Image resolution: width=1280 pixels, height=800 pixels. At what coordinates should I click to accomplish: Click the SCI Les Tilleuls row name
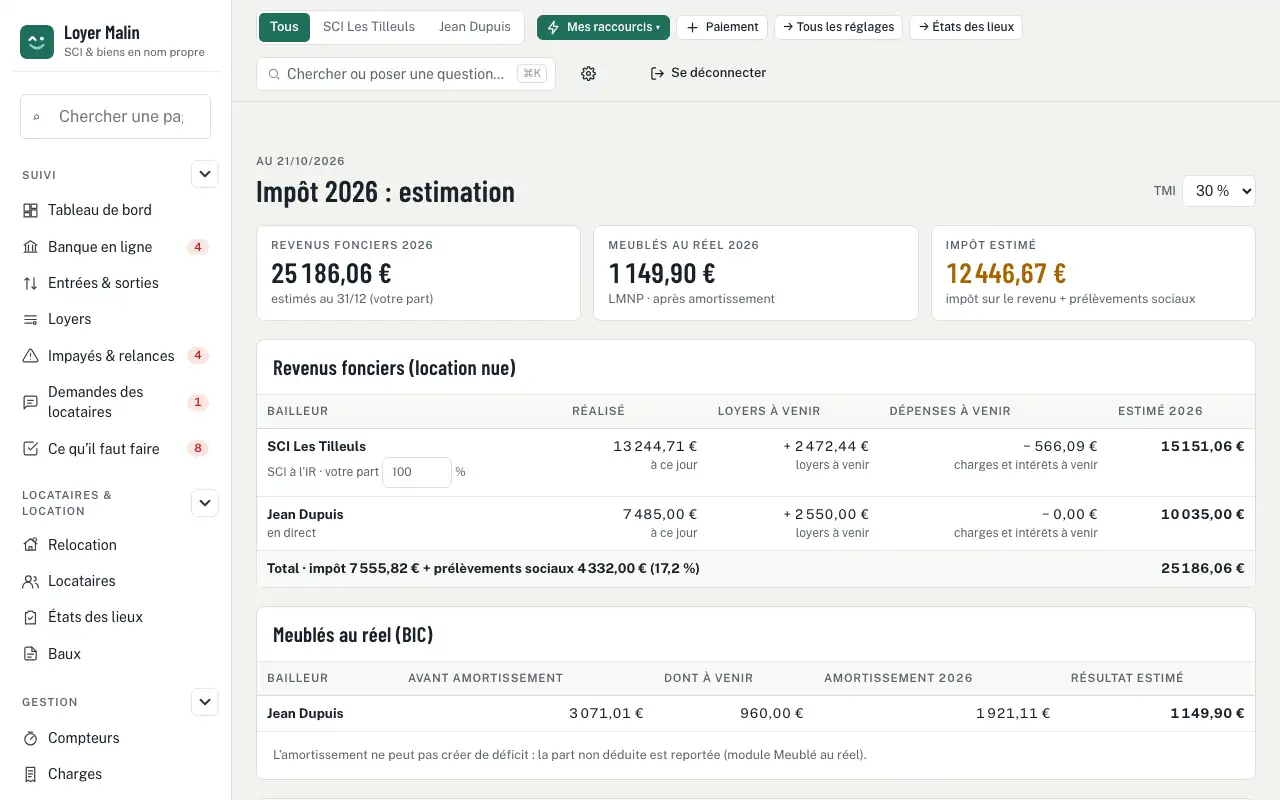316,446
